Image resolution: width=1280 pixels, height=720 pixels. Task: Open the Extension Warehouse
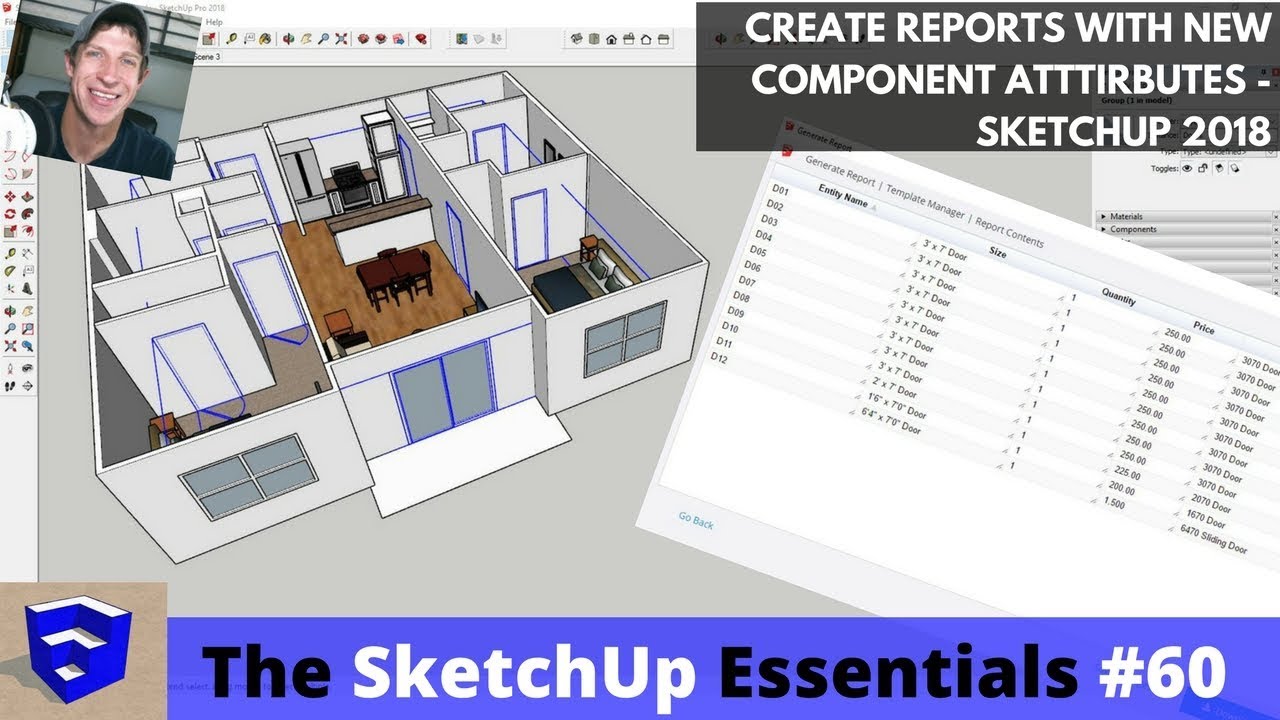coord(380,39)
